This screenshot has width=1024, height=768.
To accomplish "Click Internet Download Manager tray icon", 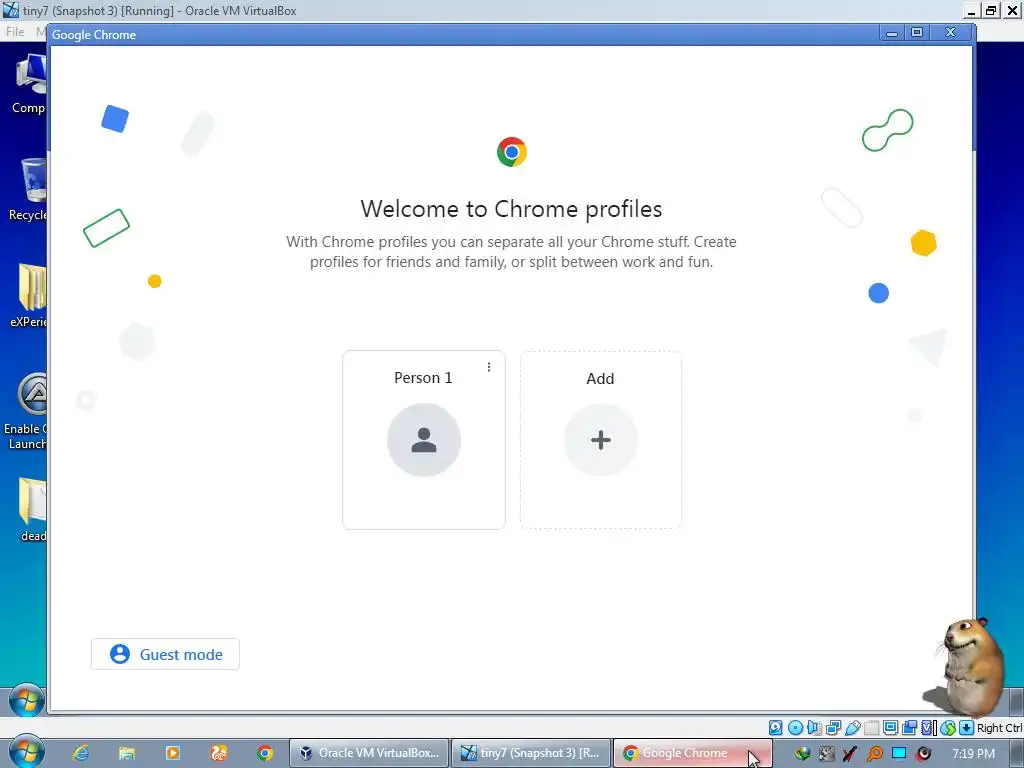I will pyautogui.click(x=803, y=754).
